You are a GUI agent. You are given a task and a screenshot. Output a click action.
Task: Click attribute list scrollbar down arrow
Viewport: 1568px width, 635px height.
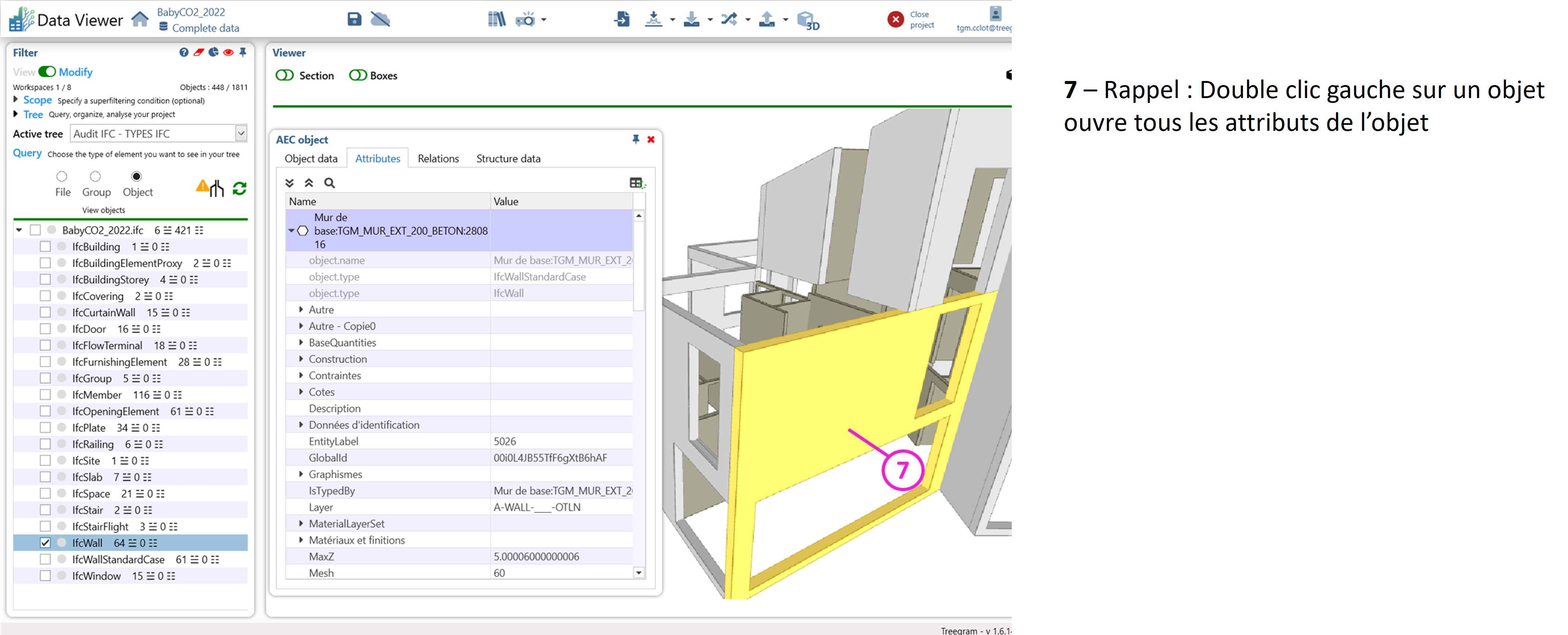pyautogui.click(x=638, y=572)
